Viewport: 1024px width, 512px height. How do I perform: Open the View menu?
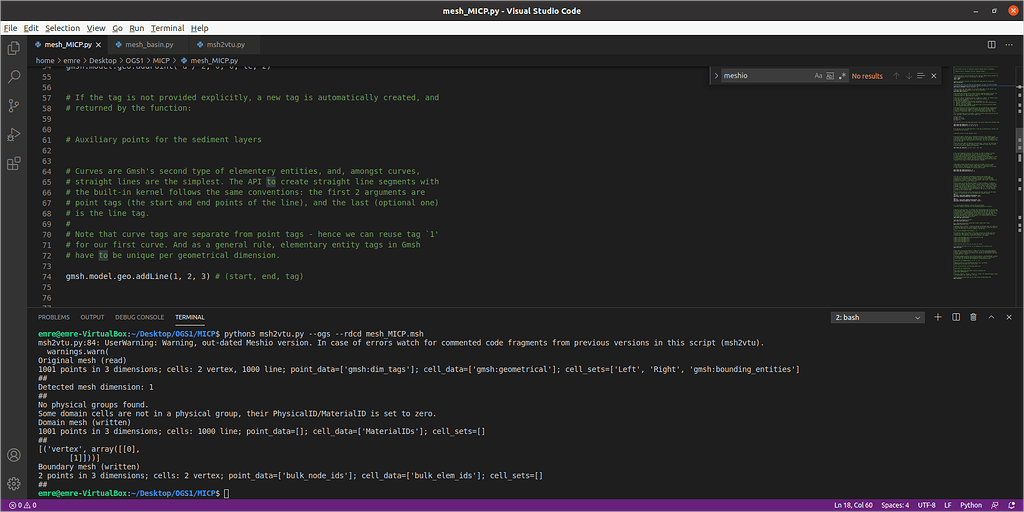pyautogui.click(x=95, y=28)
